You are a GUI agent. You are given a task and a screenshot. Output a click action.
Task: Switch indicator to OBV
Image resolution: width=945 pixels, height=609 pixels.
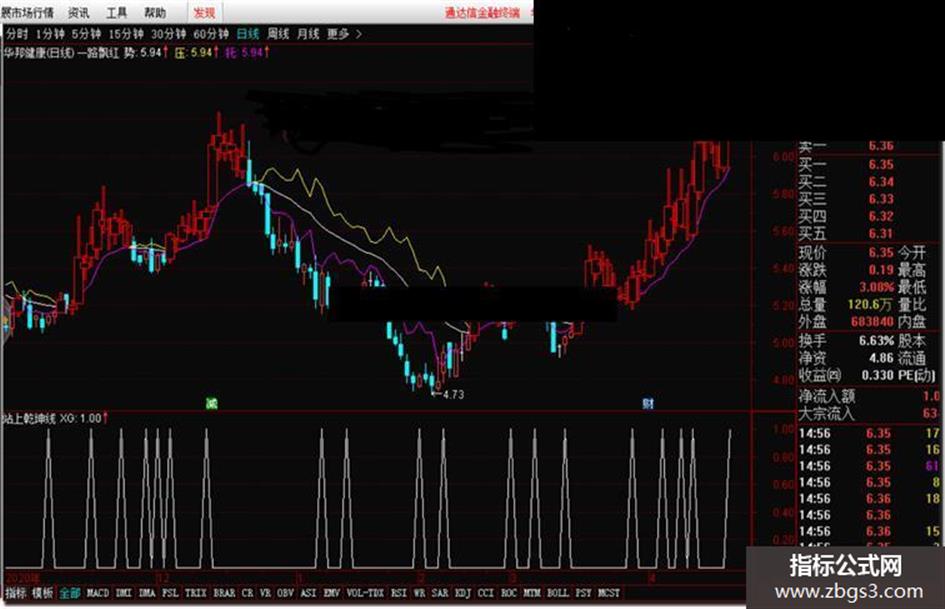click(285, 593)
